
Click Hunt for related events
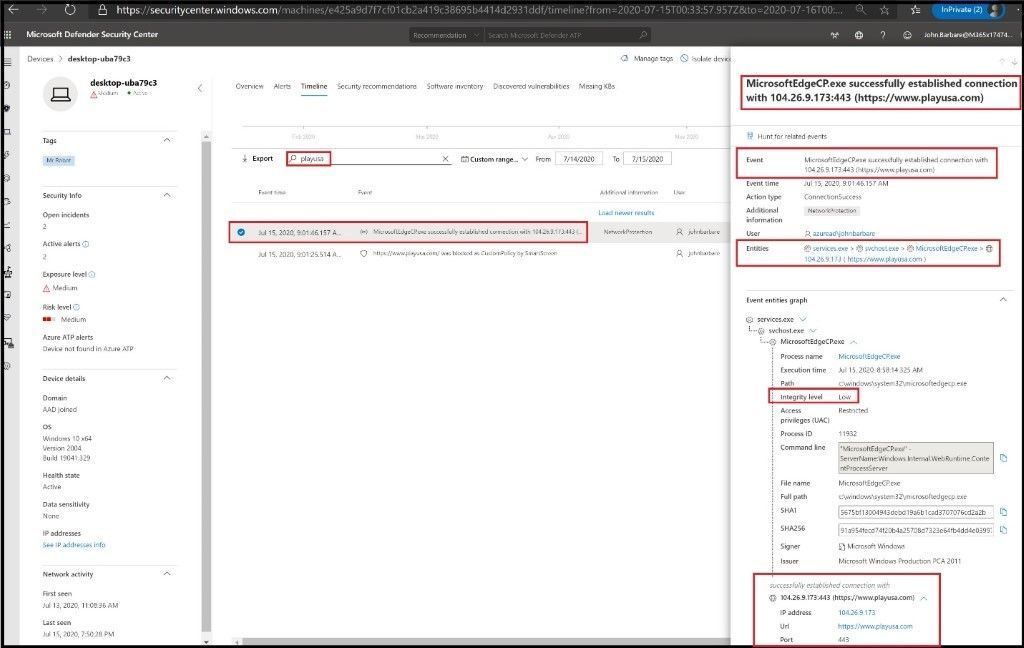[x=786, y=137]
